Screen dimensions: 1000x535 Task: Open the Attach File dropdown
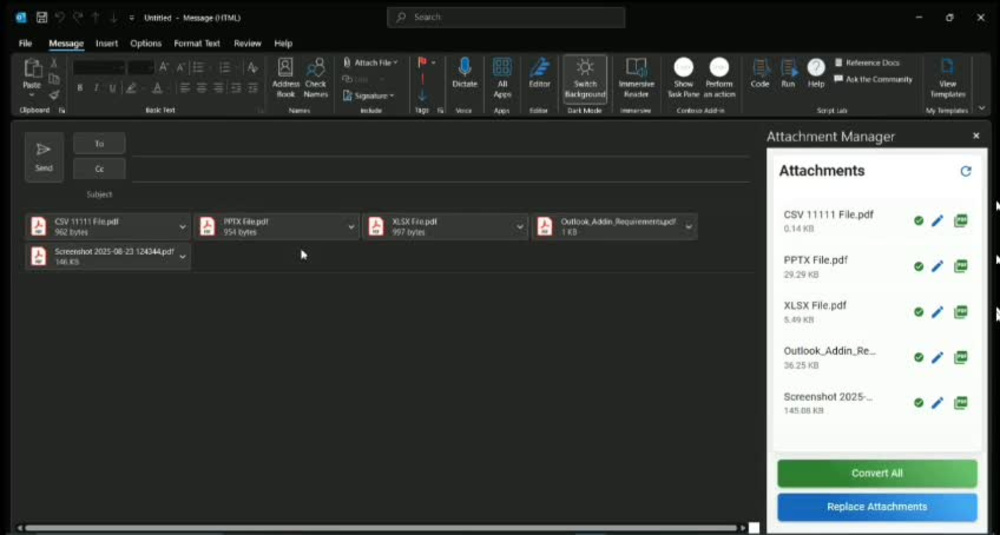click(370, 62)
